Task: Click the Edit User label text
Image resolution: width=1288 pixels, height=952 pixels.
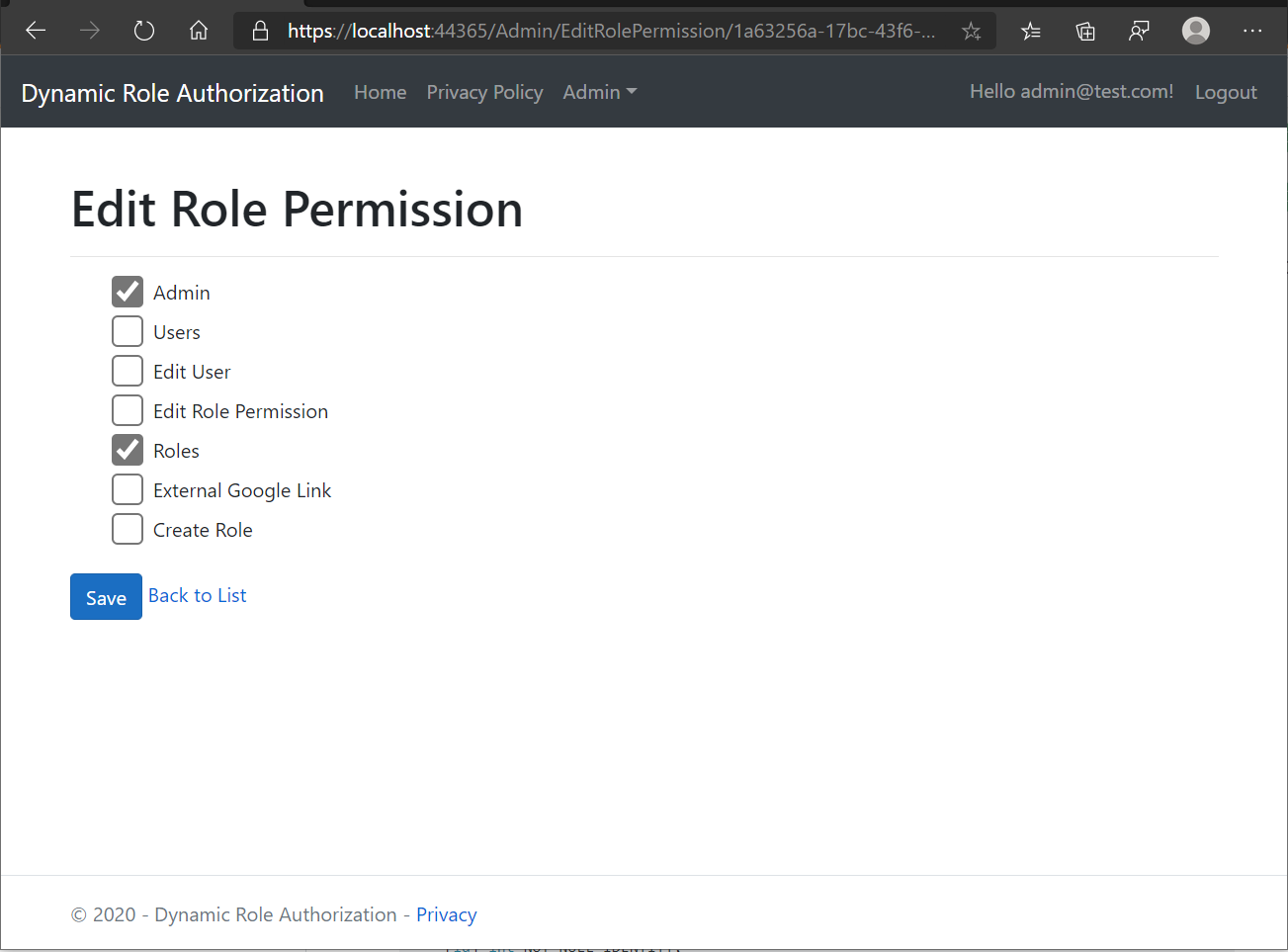Action: [x=192, y=372]
